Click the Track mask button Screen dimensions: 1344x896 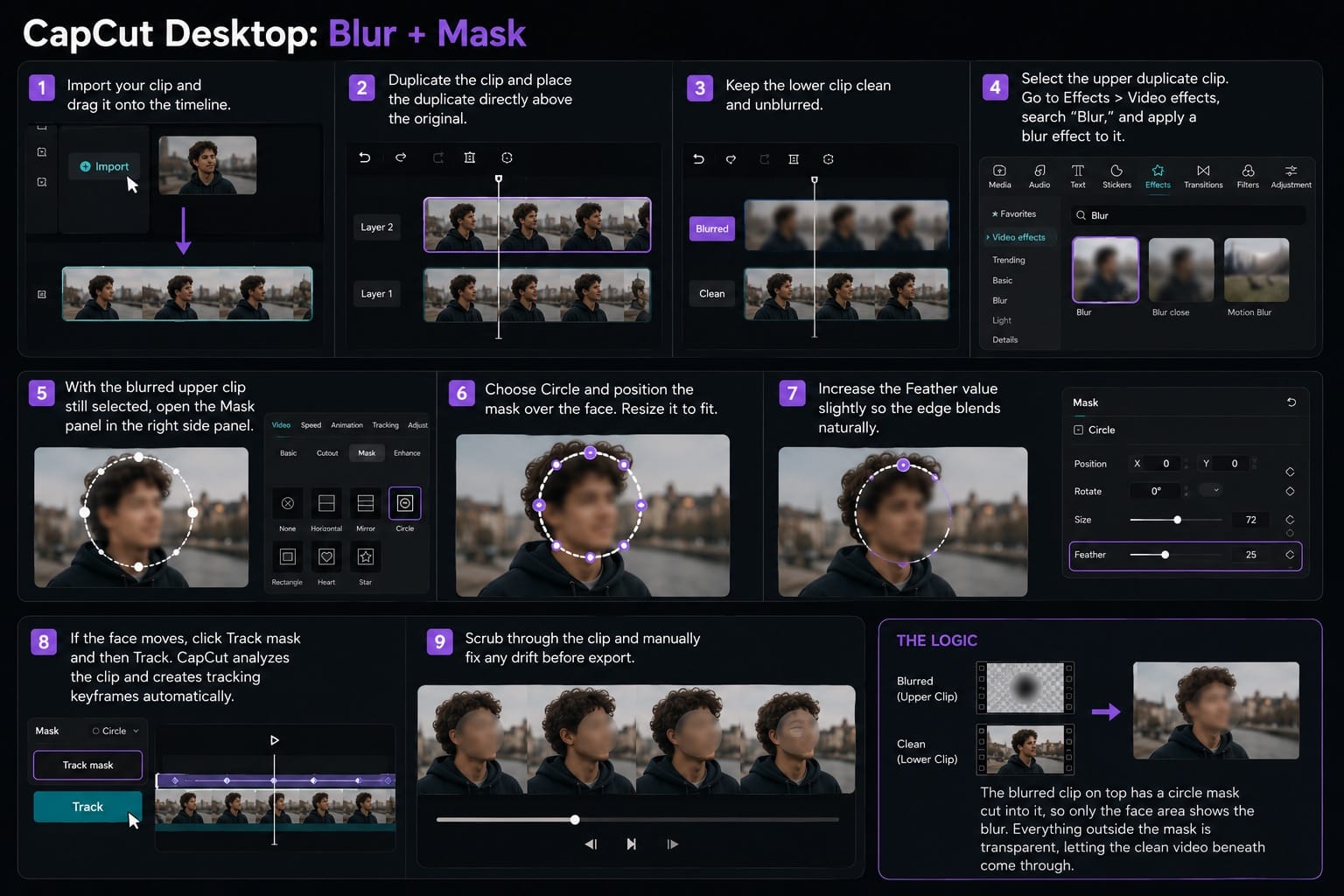[87, 765]
